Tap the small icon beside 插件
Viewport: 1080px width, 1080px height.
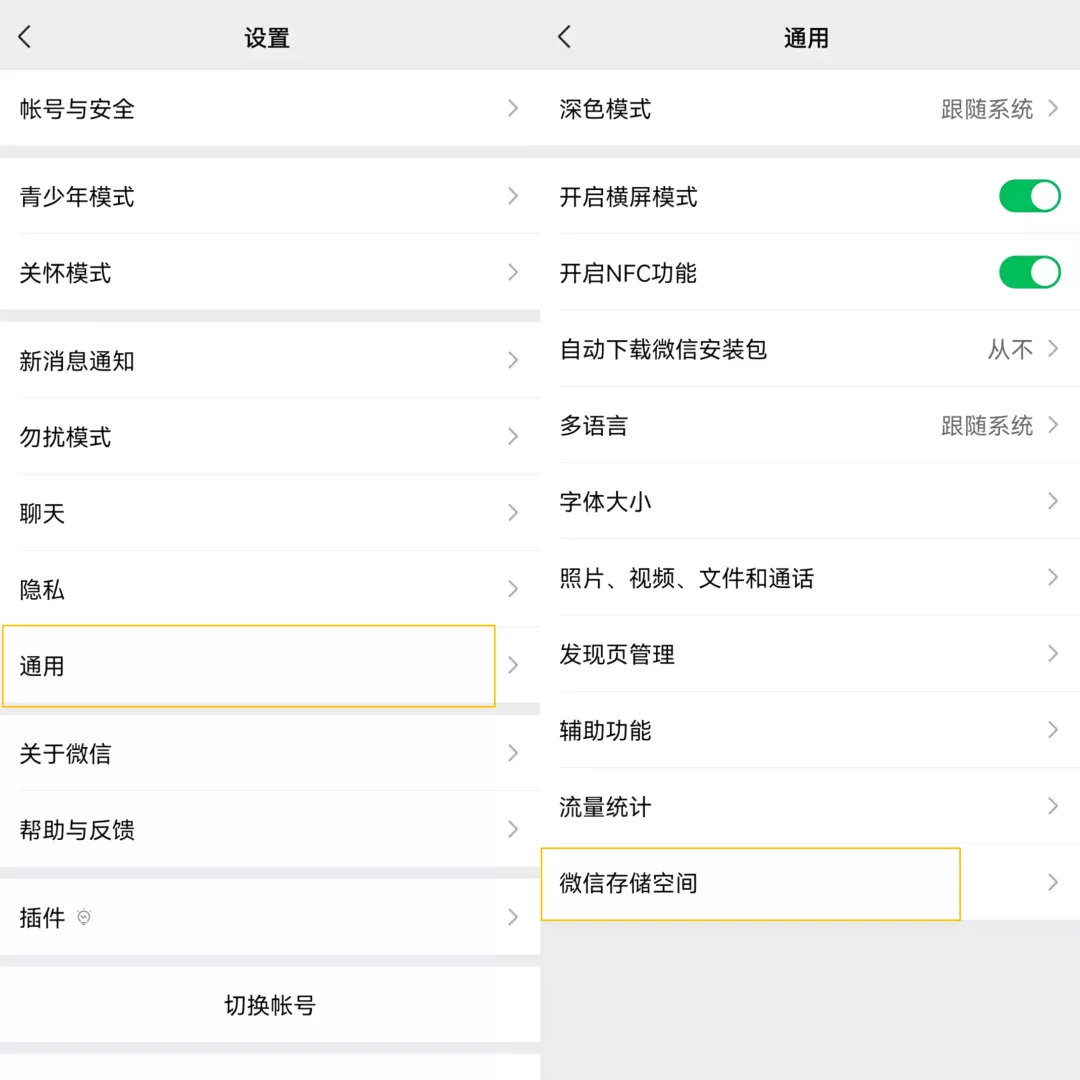click(84, 917)
